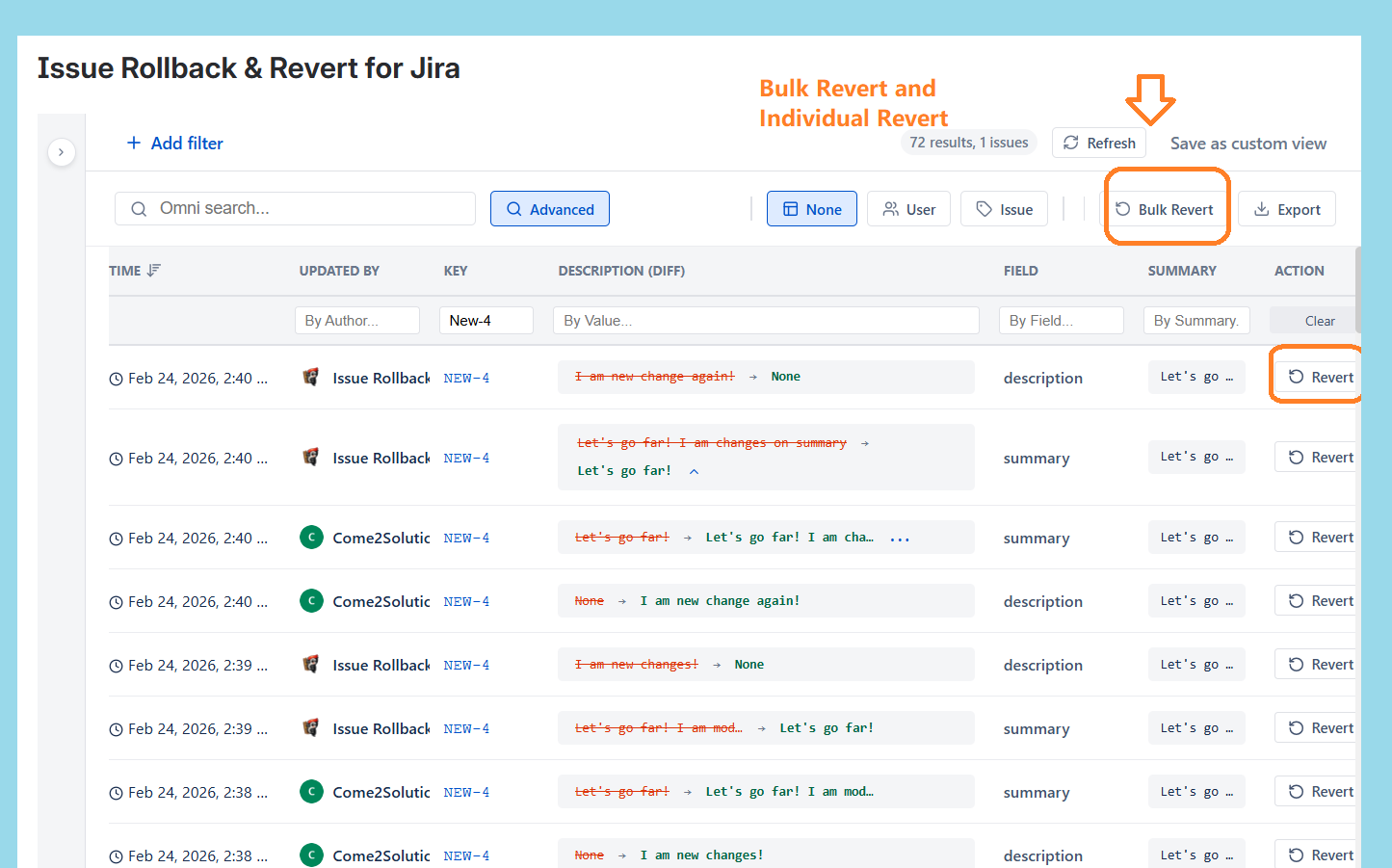The height and width of the screenshot is (868, 1392).
Task: Click the By Author filter field
Action: click(x=356, y=321)
